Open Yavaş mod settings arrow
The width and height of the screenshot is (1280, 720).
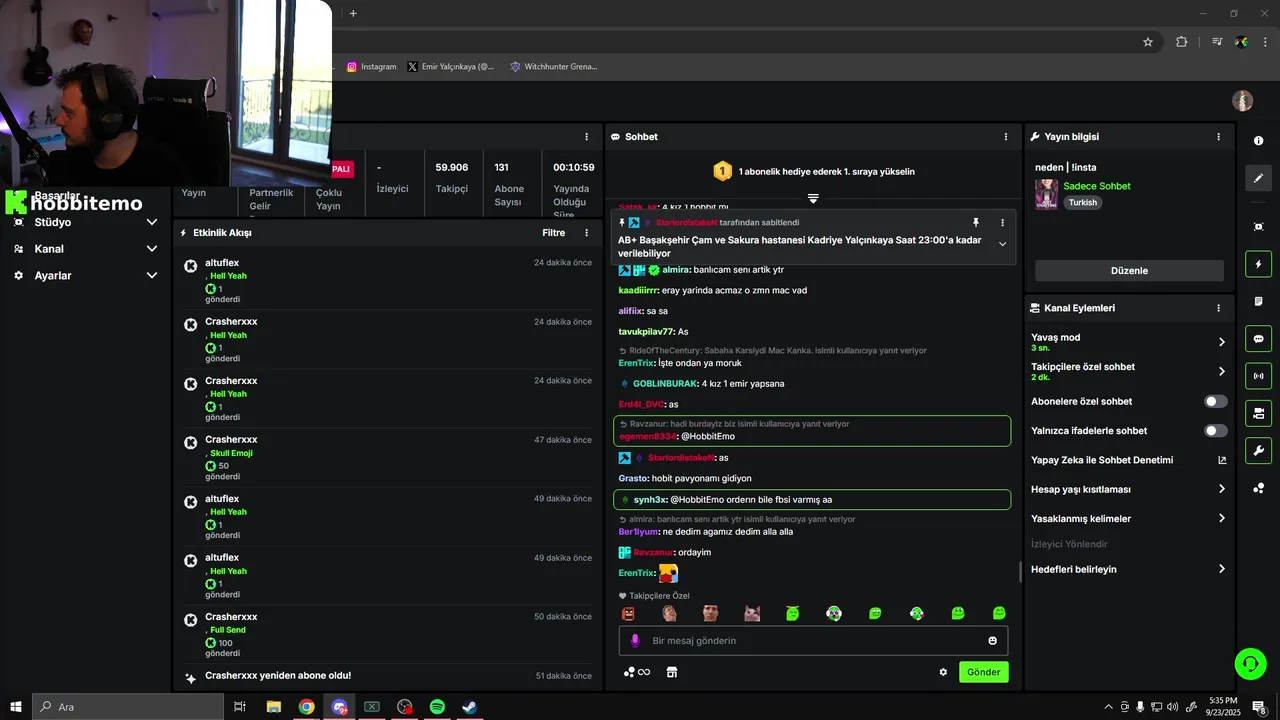coord(1221,342)
